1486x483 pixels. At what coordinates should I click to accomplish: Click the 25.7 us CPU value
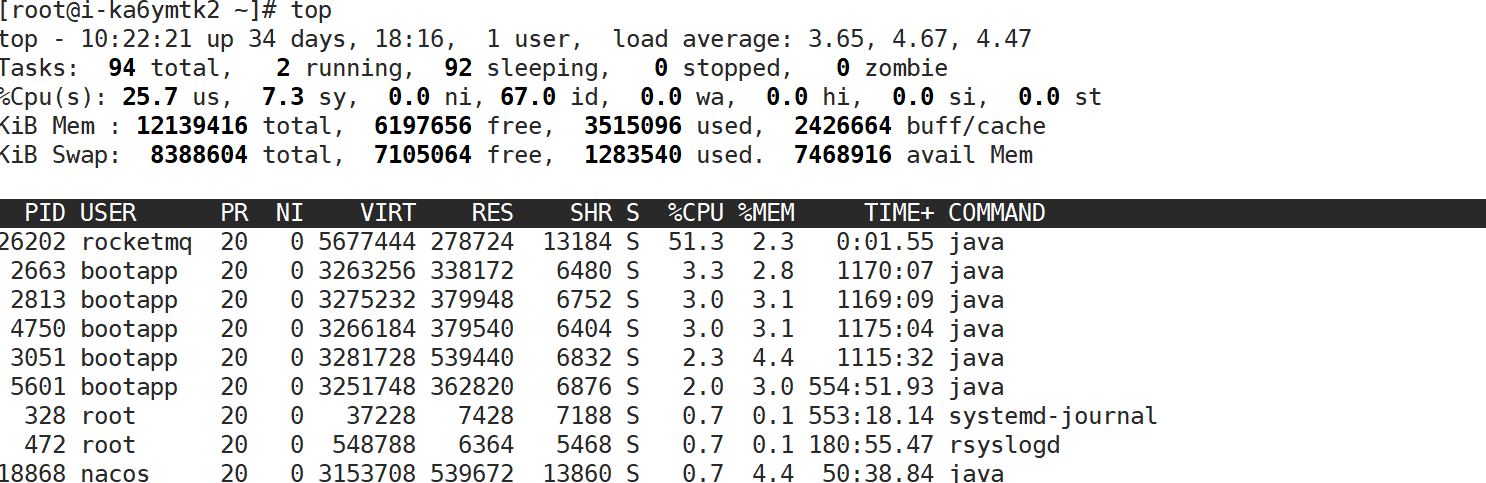click(150, 97)
